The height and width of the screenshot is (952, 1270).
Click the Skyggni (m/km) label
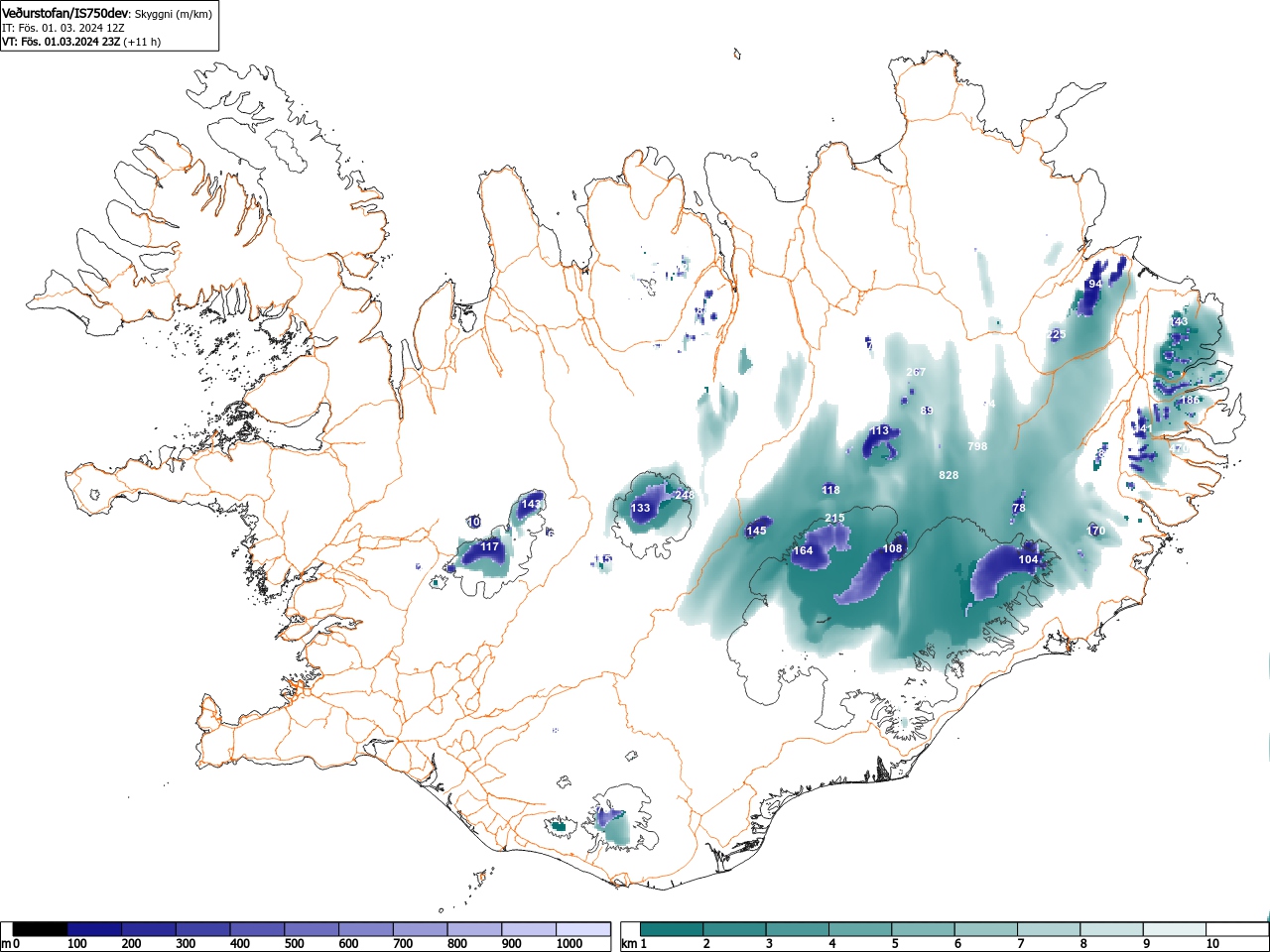pyautogui.click(x=173, y=14)
